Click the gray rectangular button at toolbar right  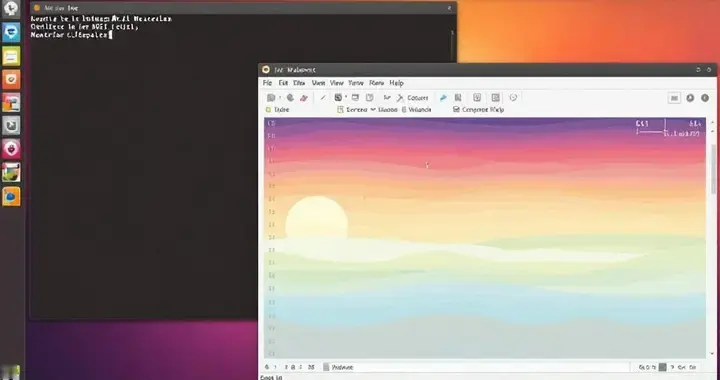tap(674, 98)
